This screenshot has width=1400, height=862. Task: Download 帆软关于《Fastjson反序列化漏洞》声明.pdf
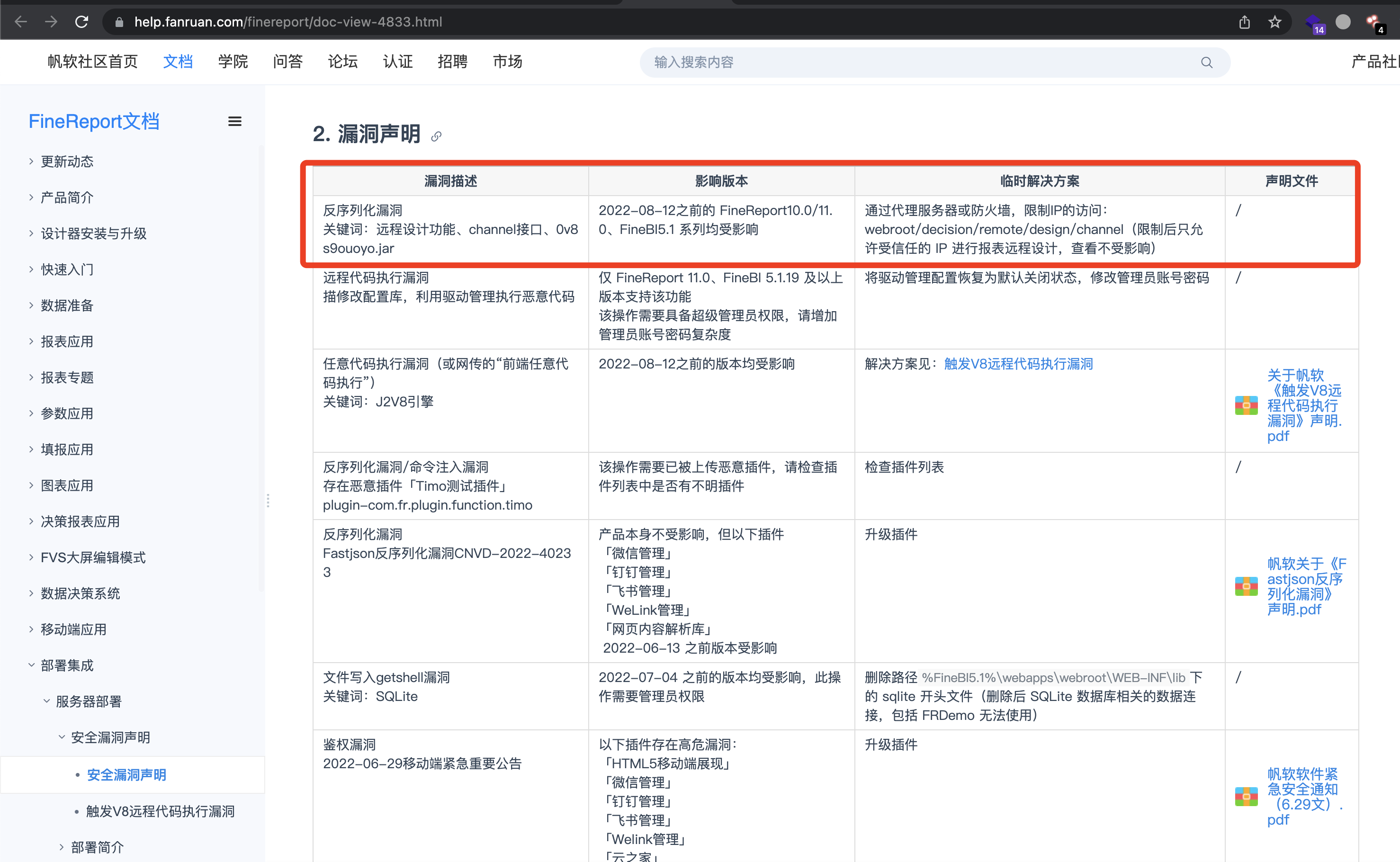pyautogui.click(x=1307, y=586)
